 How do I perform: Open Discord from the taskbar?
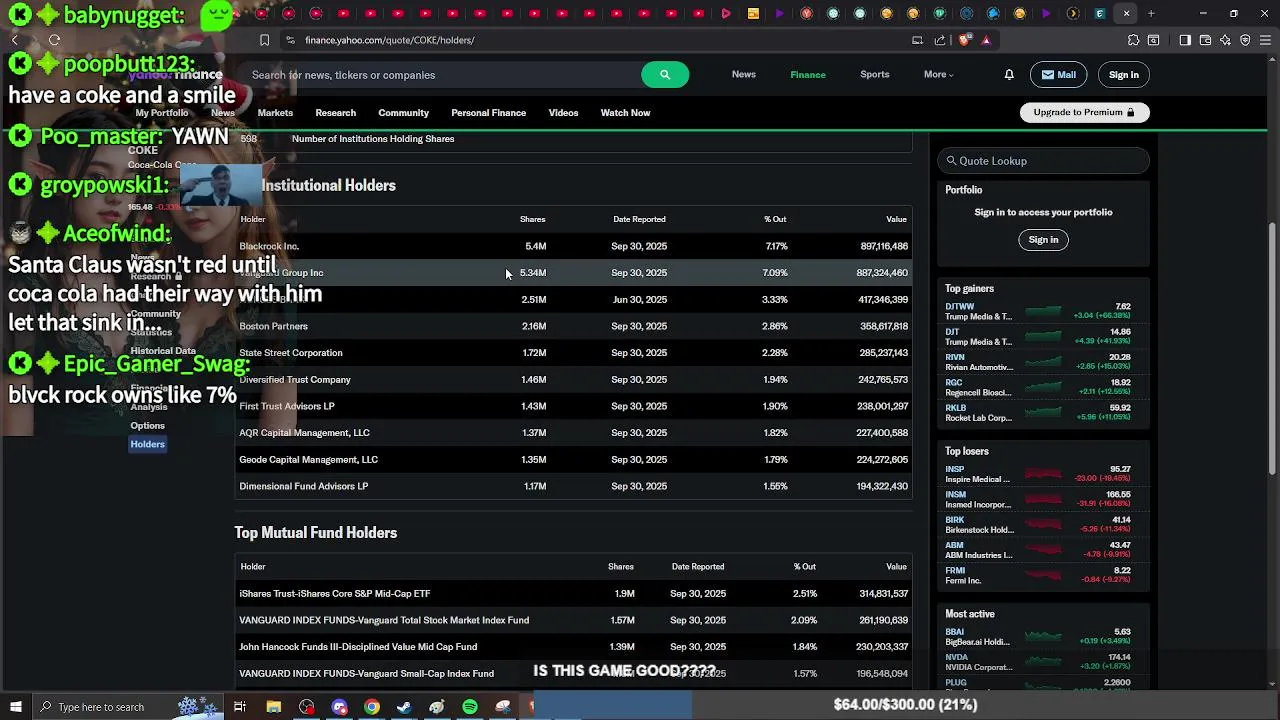339,707
